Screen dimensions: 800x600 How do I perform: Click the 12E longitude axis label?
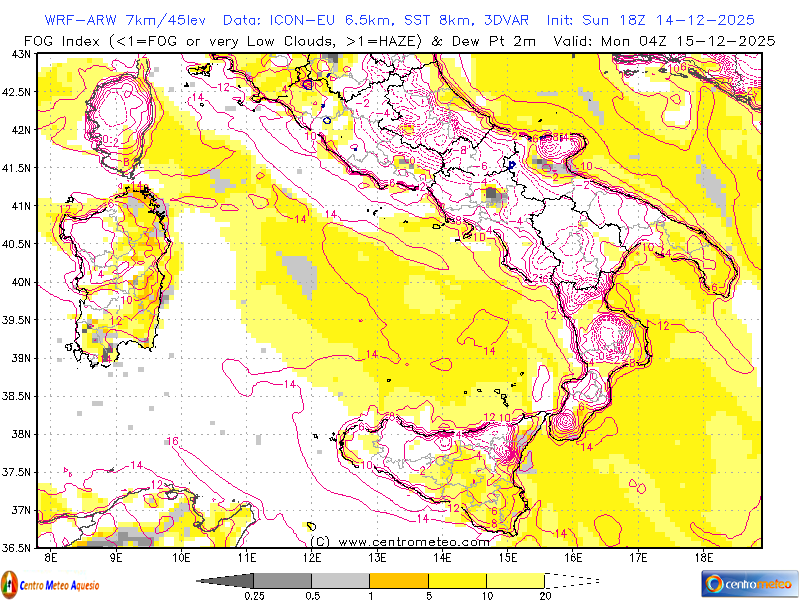pyautogui.click(x=312, y=556)
